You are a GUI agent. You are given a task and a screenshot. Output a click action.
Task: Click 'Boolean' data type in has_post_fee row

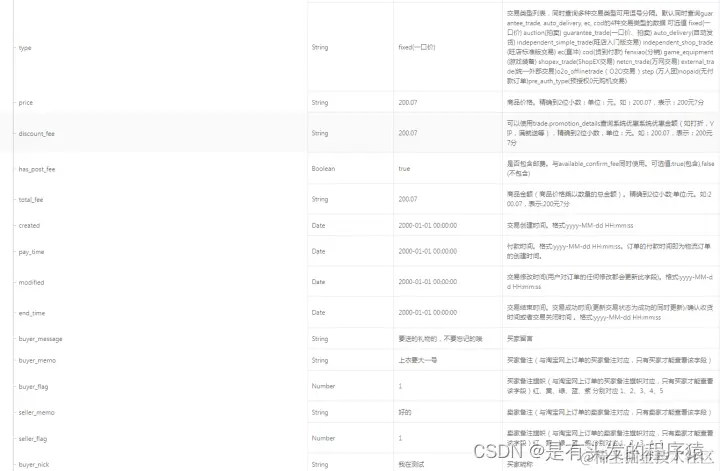[323, 168]
